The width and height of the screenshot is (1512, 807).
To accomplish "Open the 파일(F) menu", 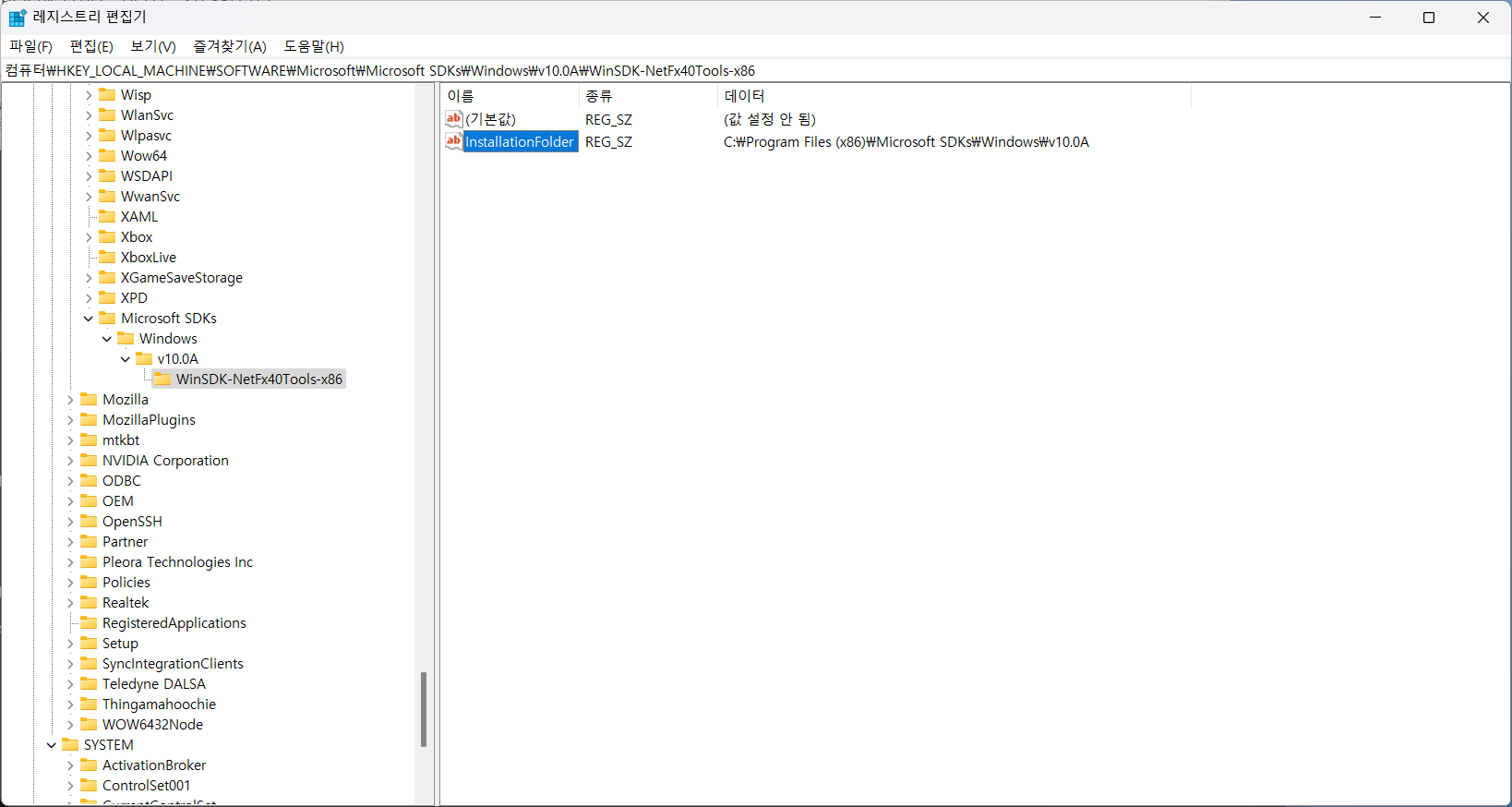I will [x=30, y=46].
